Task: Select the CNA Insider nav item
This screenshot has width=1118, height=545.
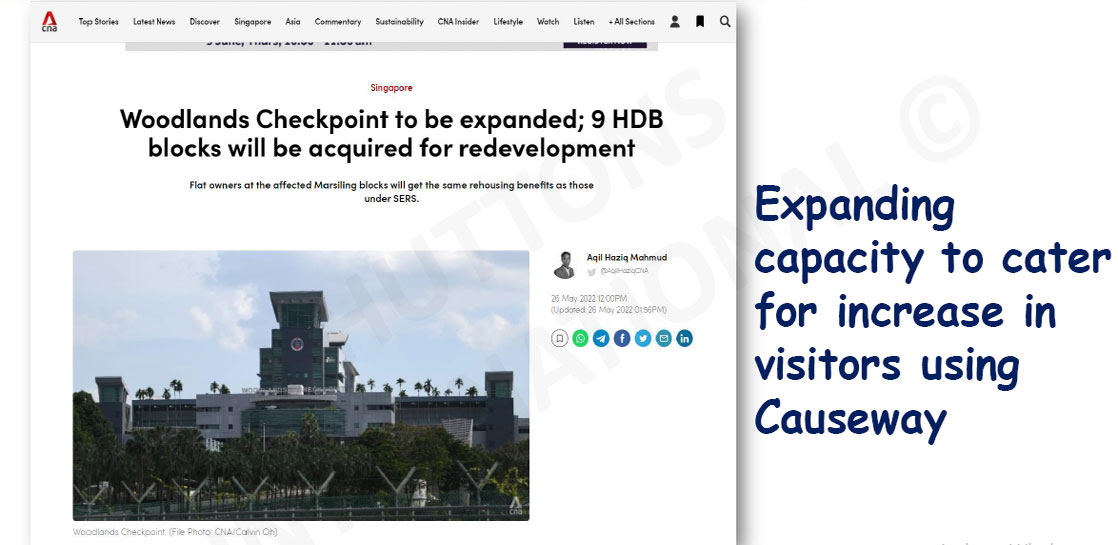Action: pyautogui.click(x=458, y=22)
